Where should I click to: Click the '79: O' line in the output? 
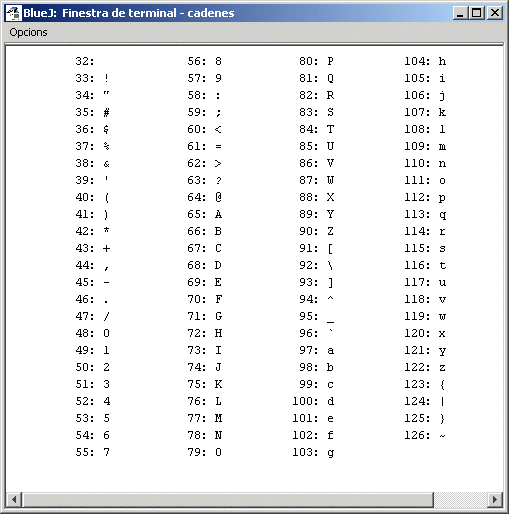coord(204,452)
